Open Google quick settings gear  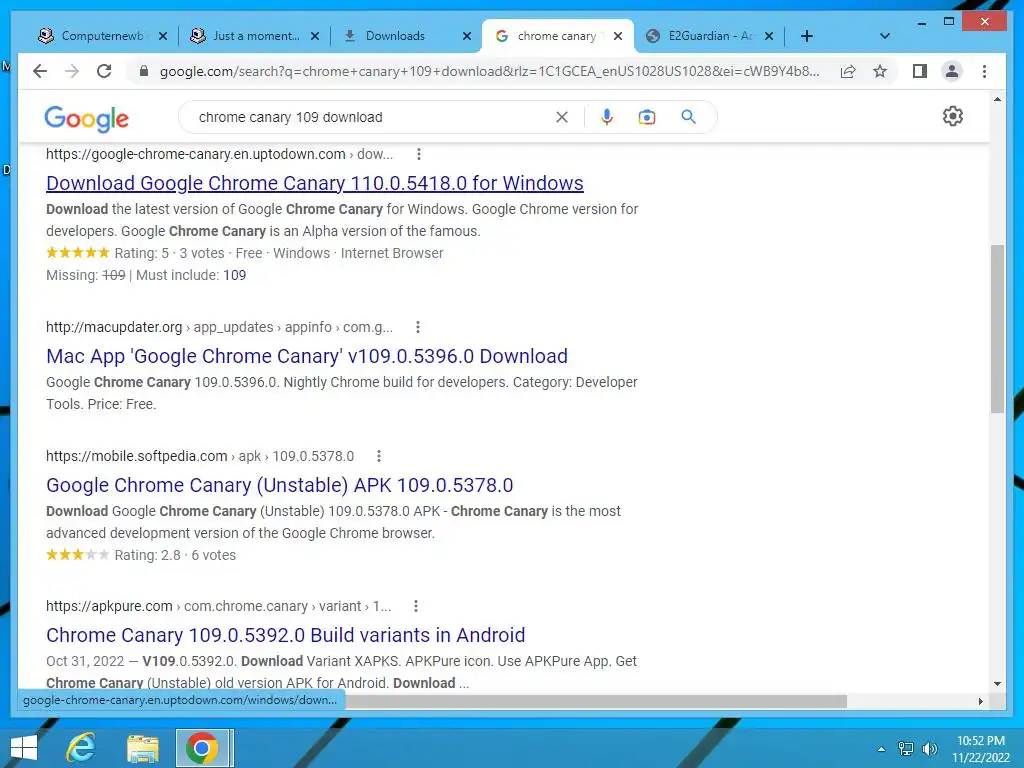953,116
